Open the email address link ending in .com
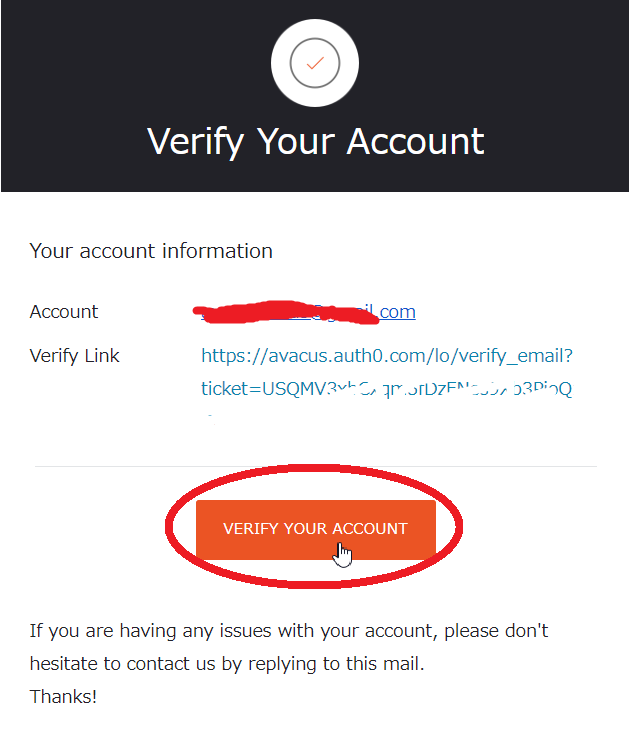Screen dimensions: 629x732 point(397,311)
